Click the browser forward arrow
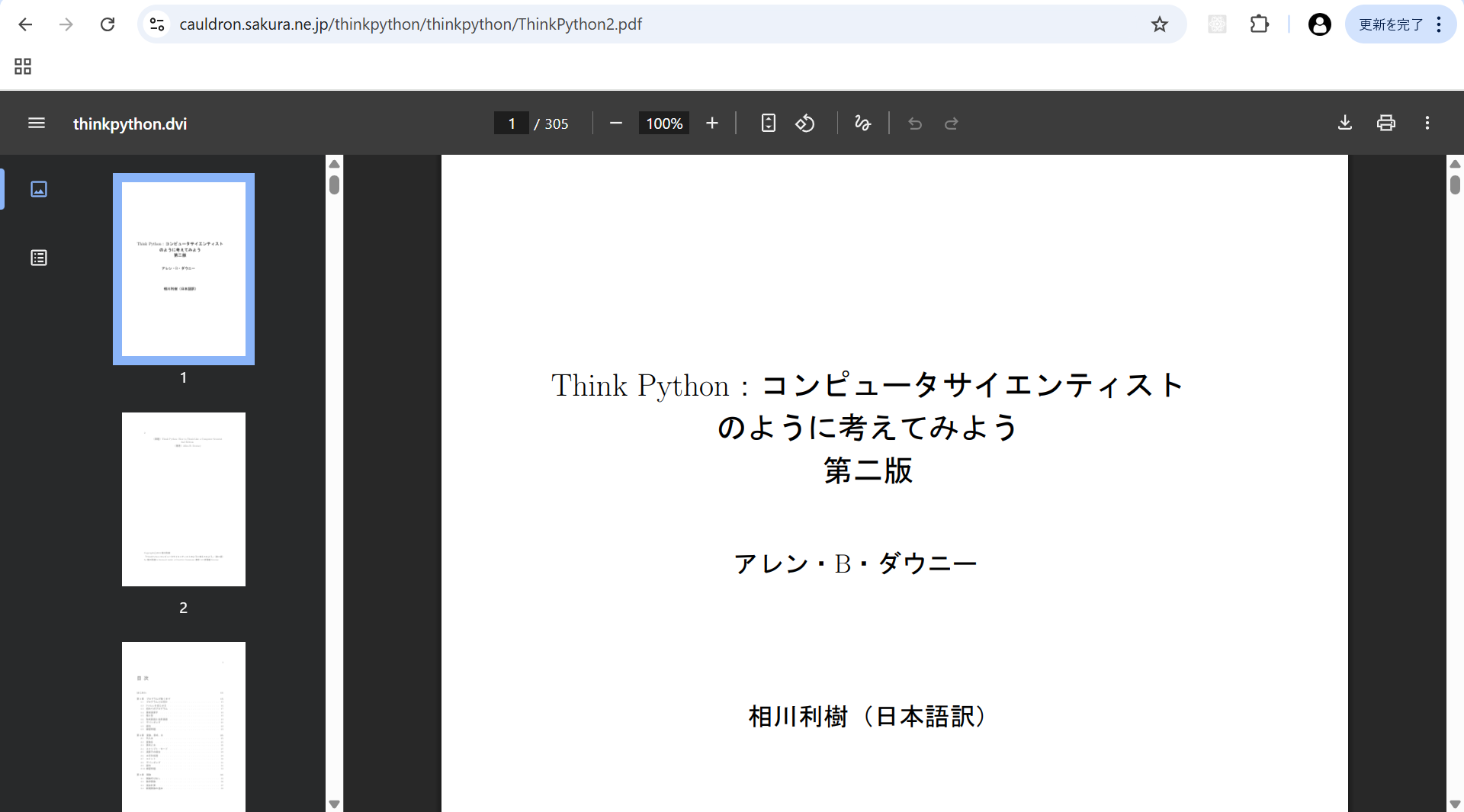The height and width of the screenshot is (812, 1464). (66, 24)
